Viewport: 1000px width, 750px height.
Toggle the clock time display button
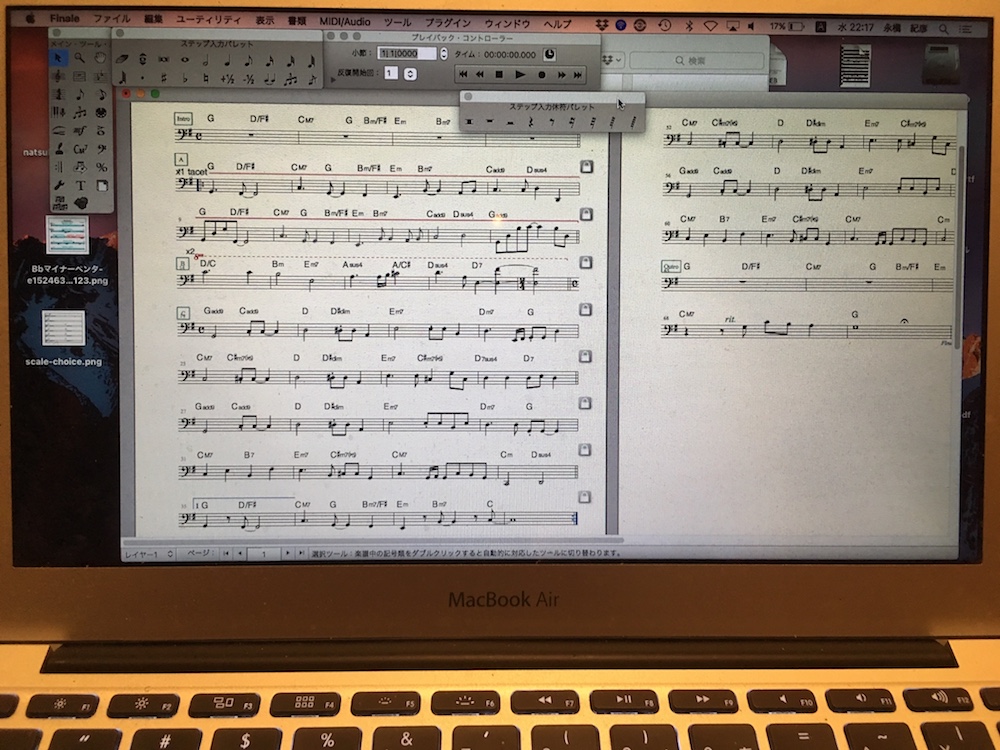(549, 55)
